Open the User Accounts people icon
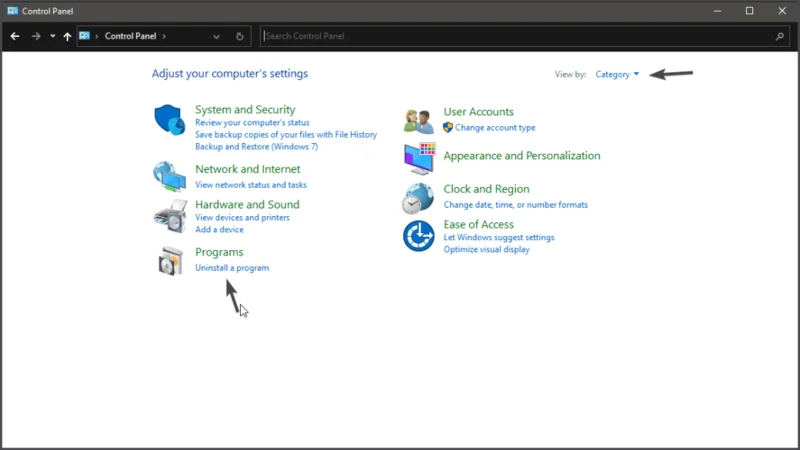Image resolution: width=800 pixels, height=450 pixels. (418, 121)
